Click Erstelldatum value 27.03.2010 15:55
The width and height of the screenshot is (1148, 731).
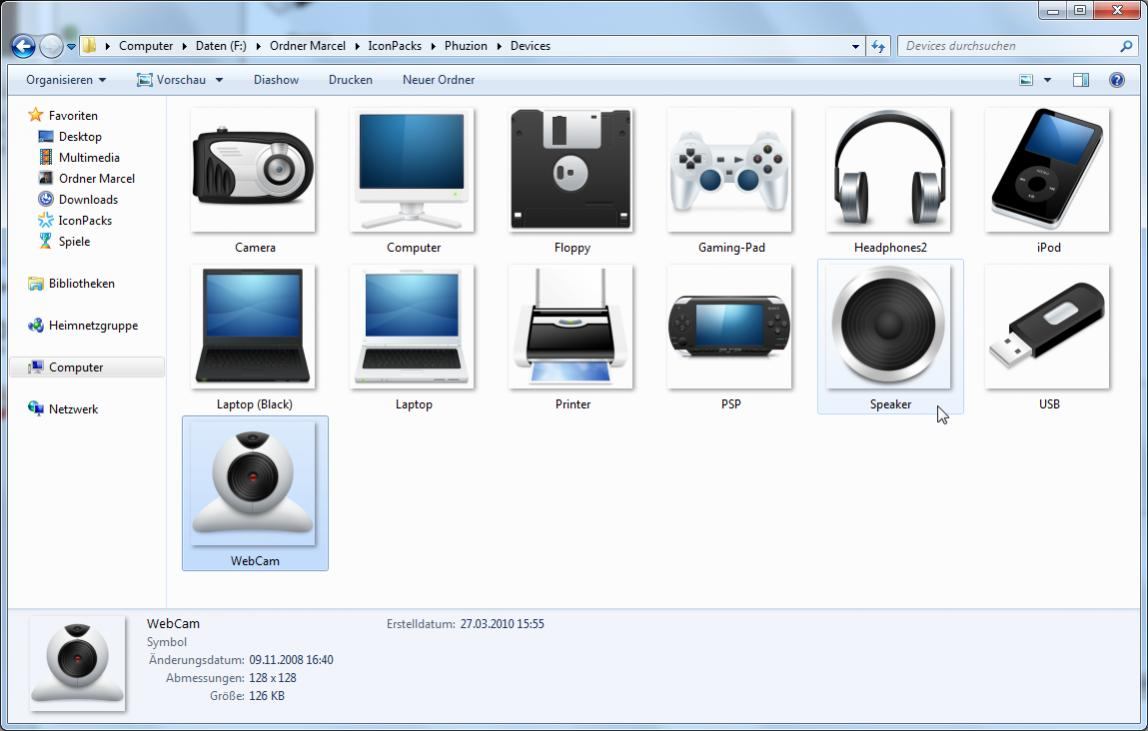pyautogui.click(x=502, y=624)
